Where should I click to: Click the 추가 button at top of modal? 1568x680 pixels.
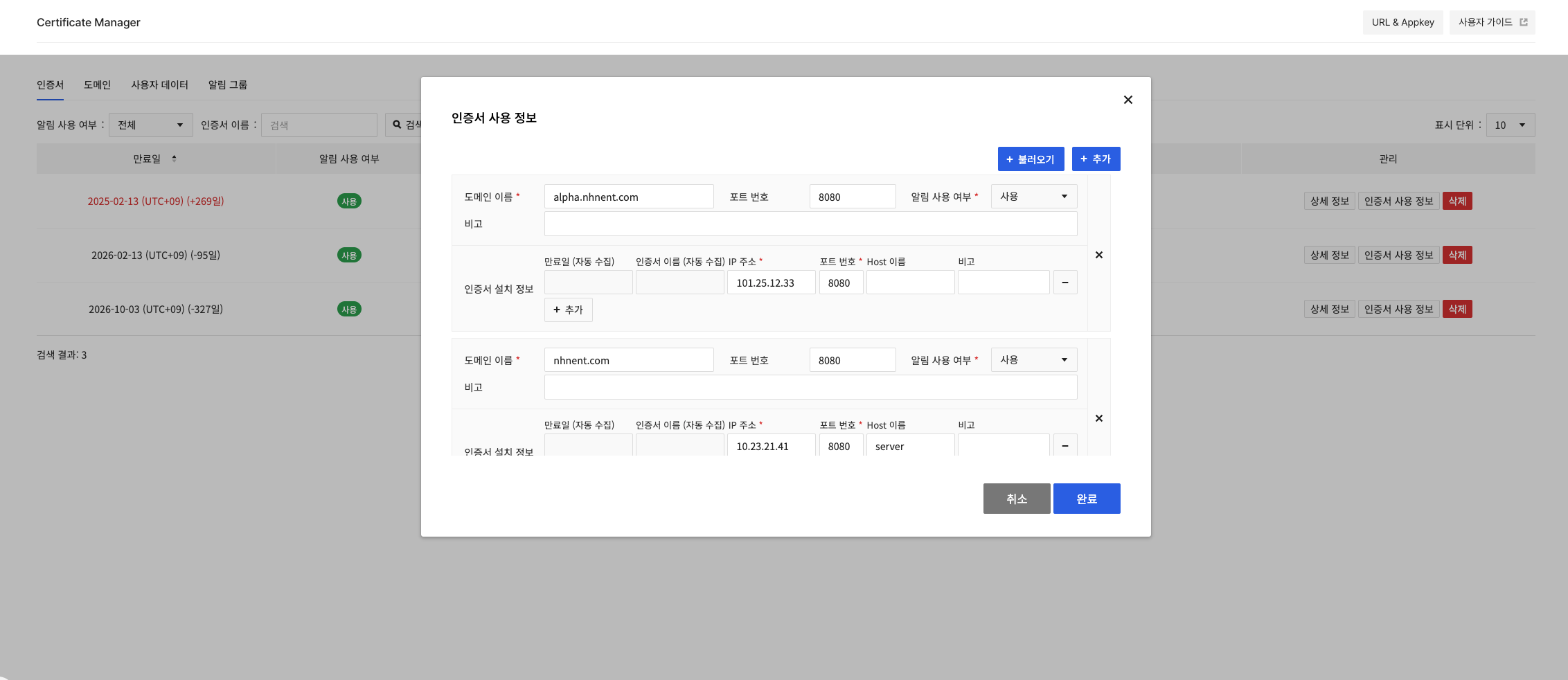[x=1096, y=159]
